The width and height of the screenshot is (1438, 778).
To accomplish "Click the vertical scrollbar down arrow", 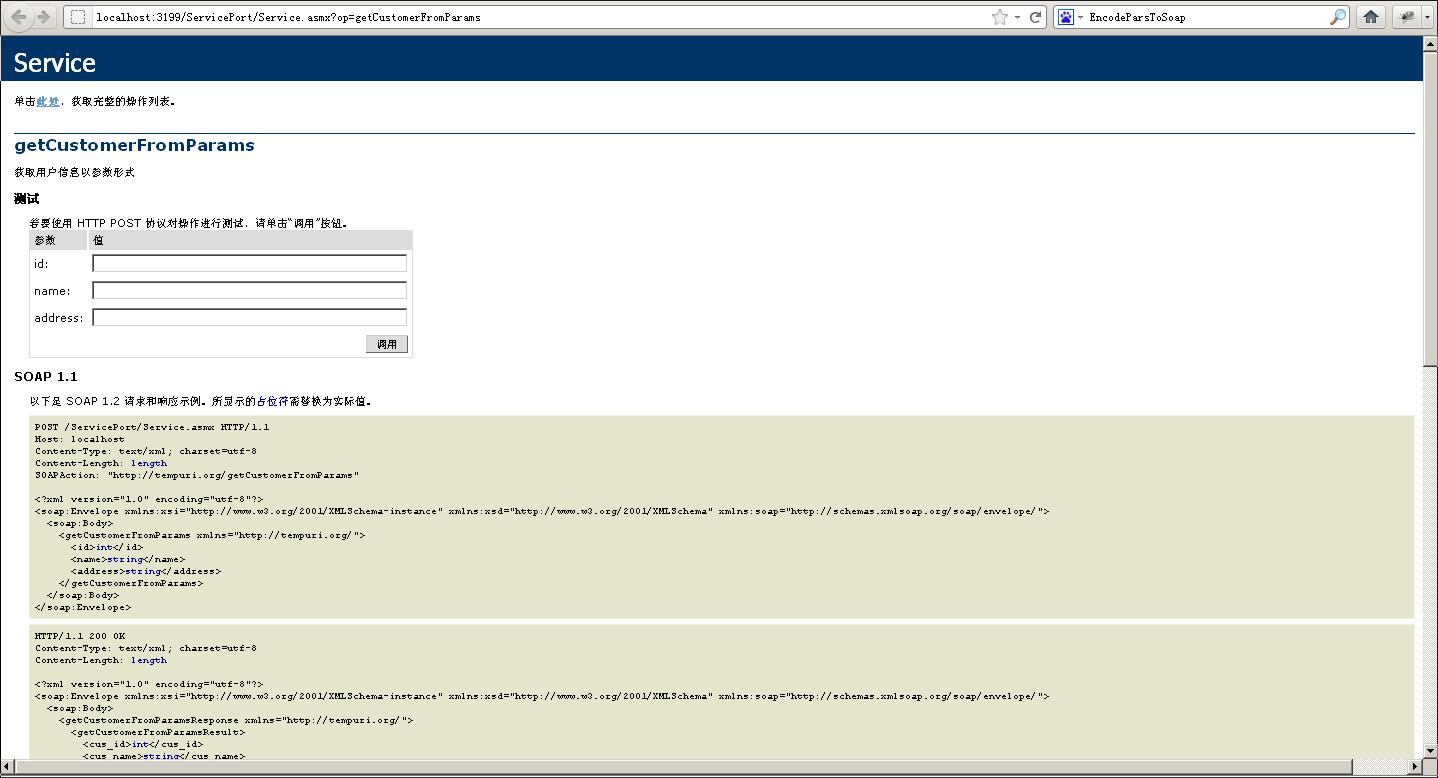I will point(1430,752).
